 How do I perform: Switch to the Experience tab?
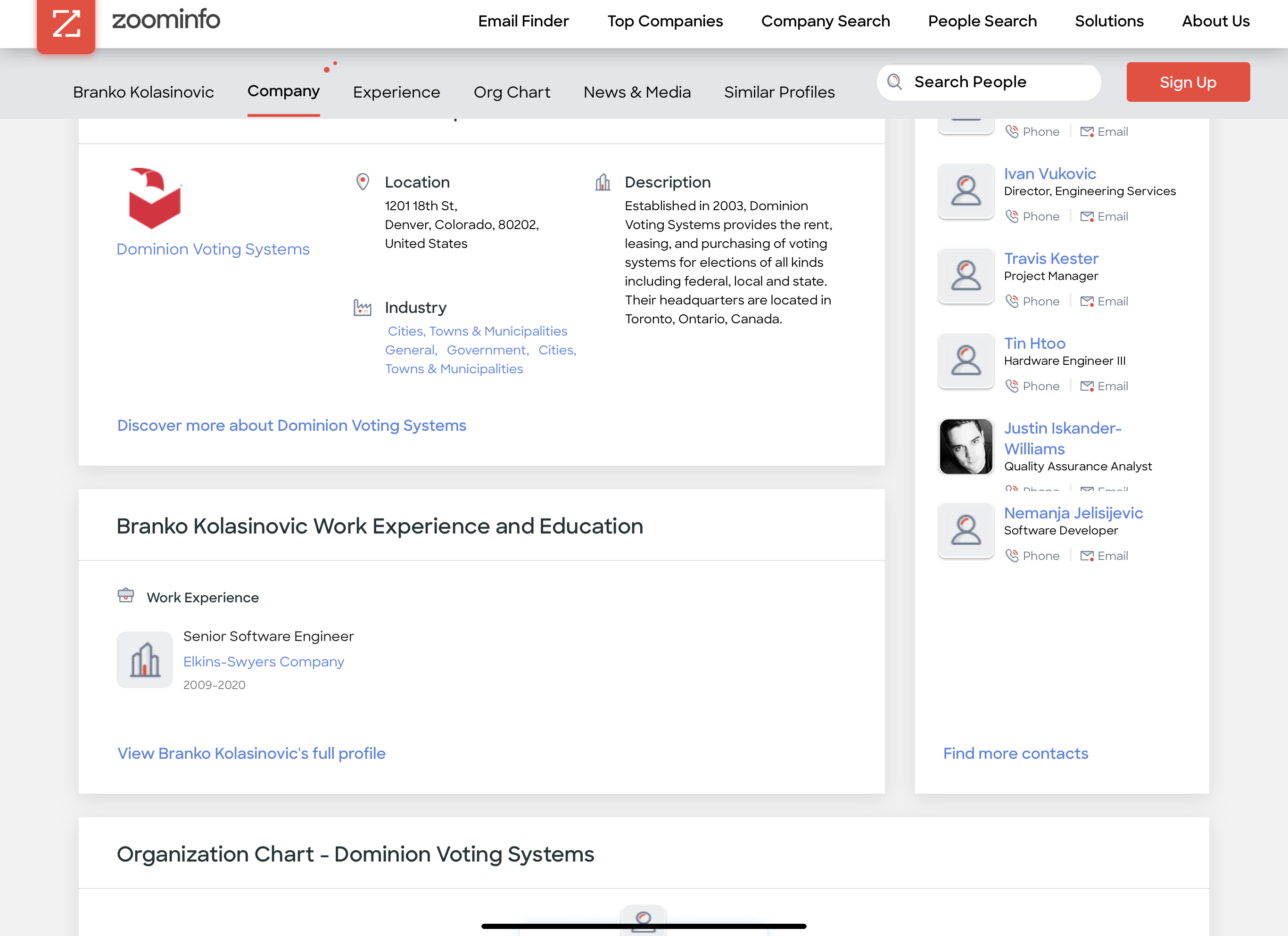pyautogui.click(x=396, y=92)
